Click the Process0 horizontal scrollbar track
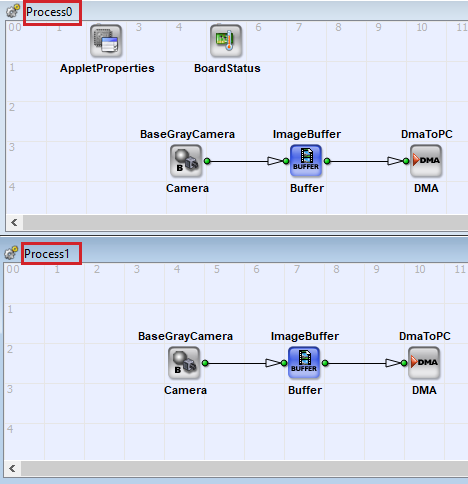Screen dimensions: 468x484 click(245, 222)
